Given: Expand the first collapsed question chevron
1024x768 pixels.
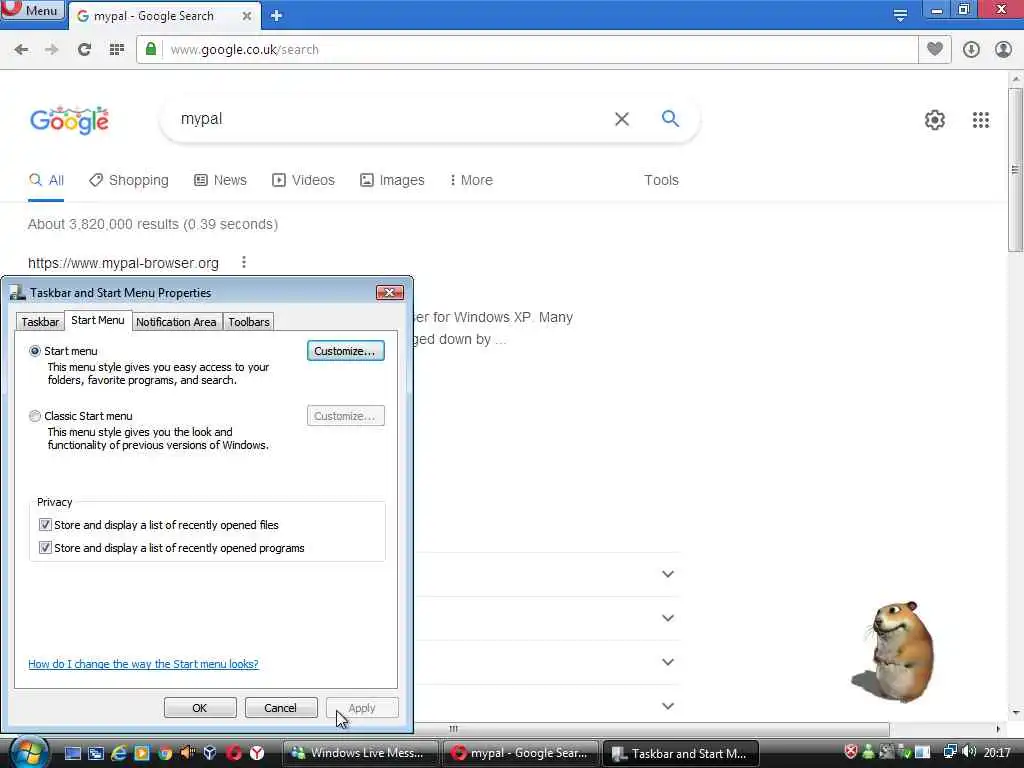Looking at the screenshot, I should (667, 574).
